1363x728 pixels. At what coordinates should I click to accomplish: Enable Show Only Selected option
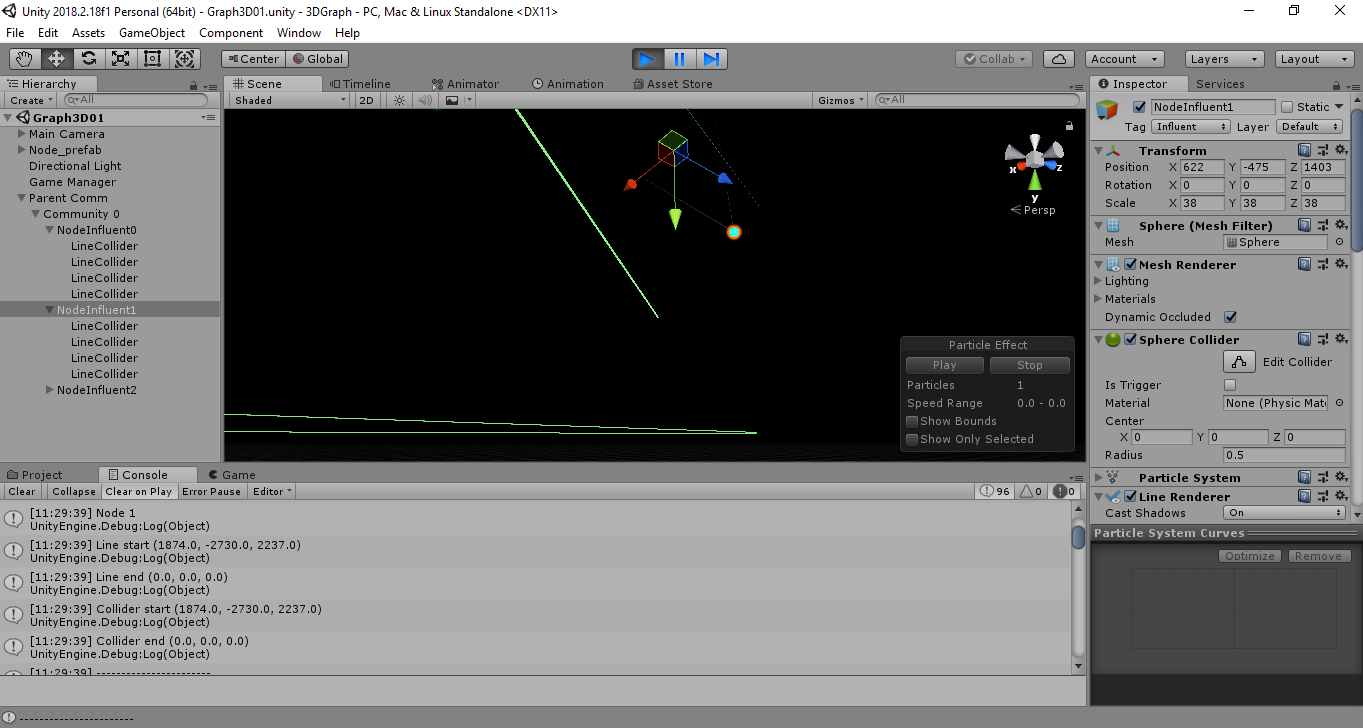(912, 439)
